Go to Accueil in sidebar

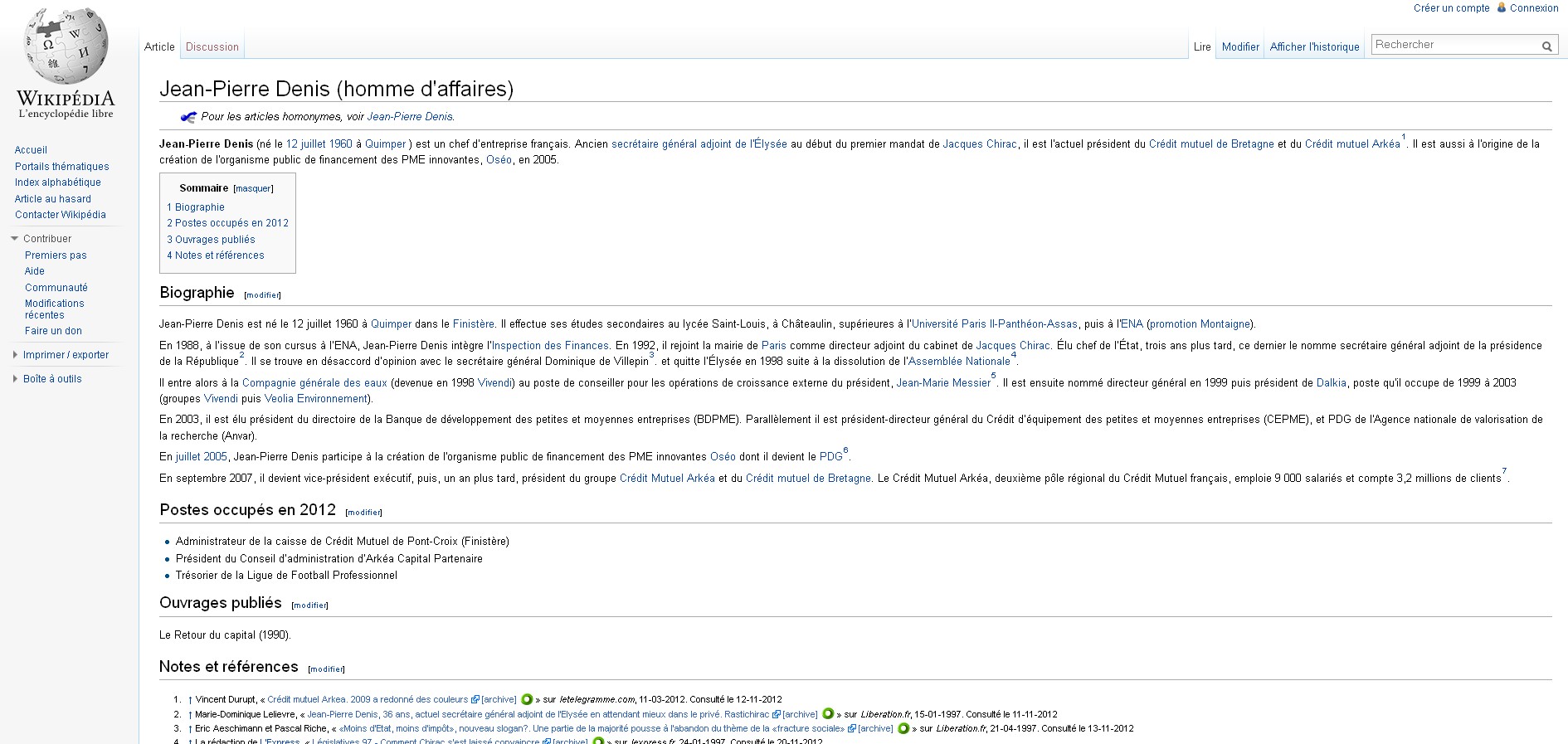click(x=31, y=150)
